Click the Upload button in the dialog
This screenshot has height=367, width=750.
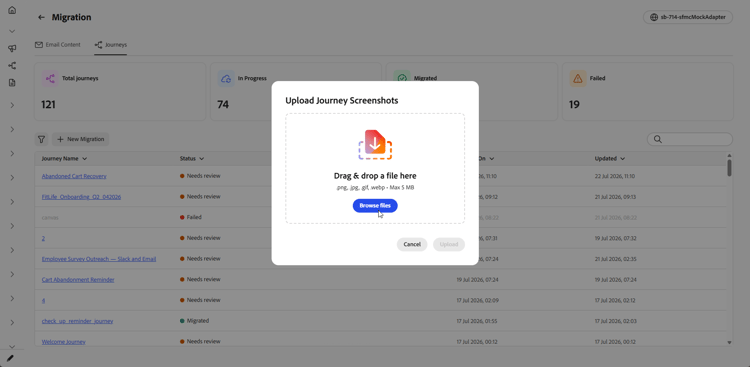click(x=449, y=245)
